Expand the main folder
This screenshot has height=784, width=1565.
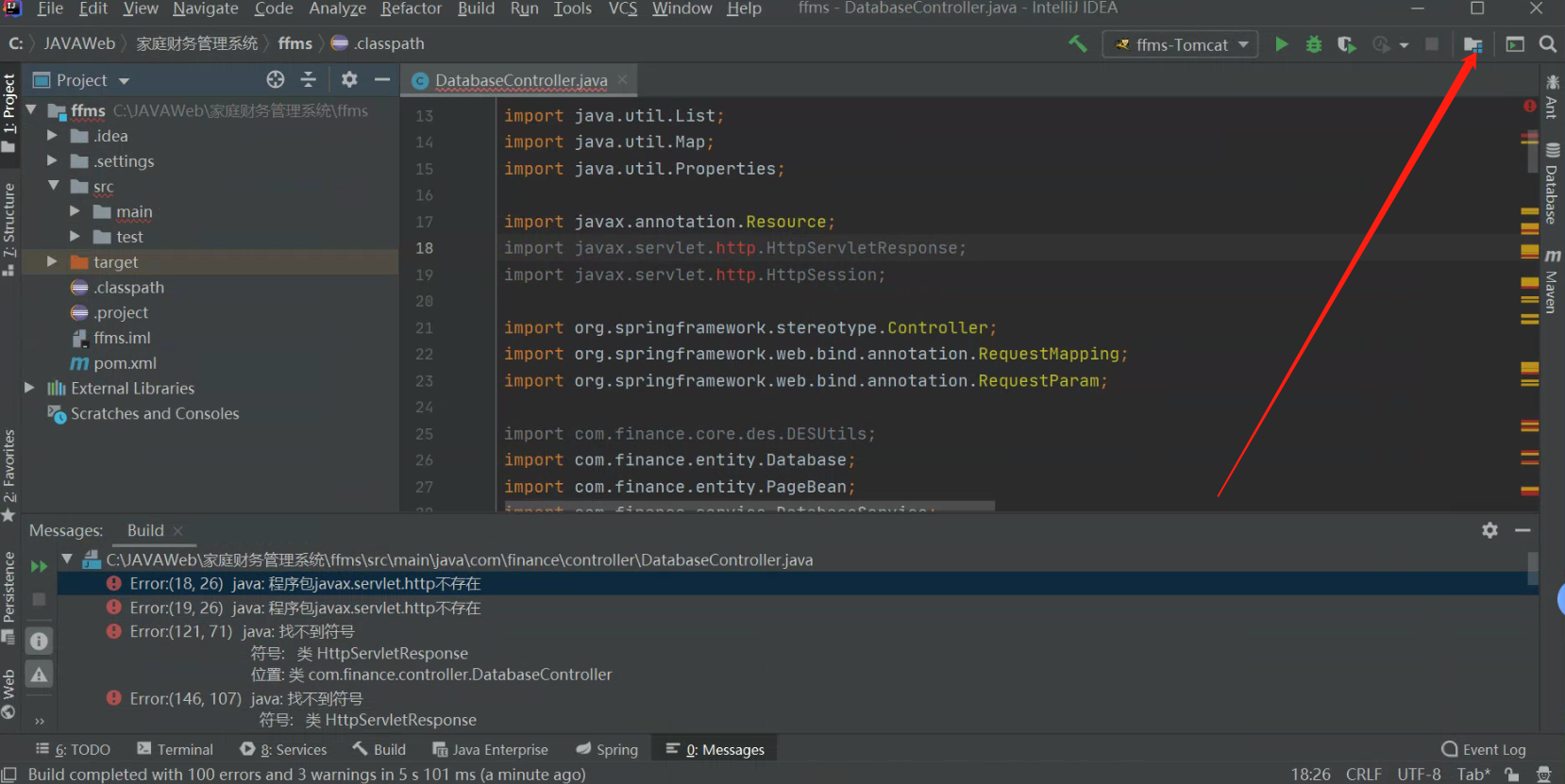pos(75,211)
